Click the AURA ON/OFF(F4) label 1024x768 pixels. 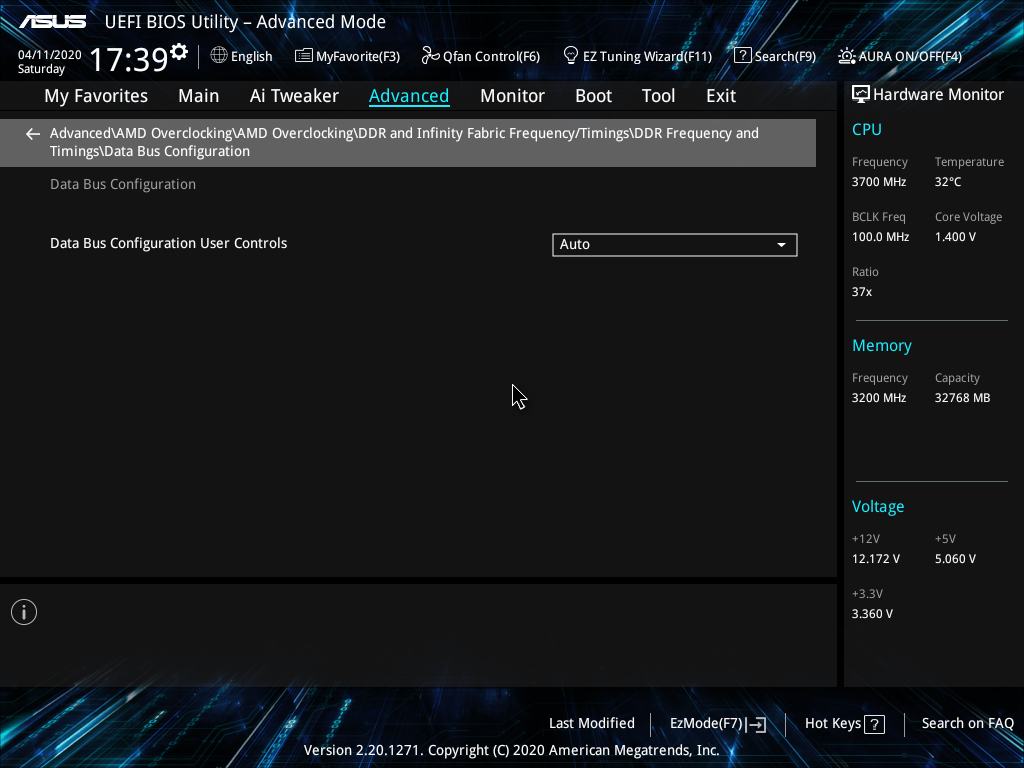[x=910, y=57]
